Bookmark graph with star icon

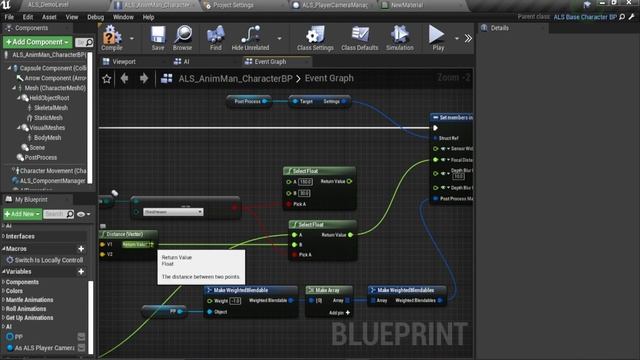click(x=107, y=78)
